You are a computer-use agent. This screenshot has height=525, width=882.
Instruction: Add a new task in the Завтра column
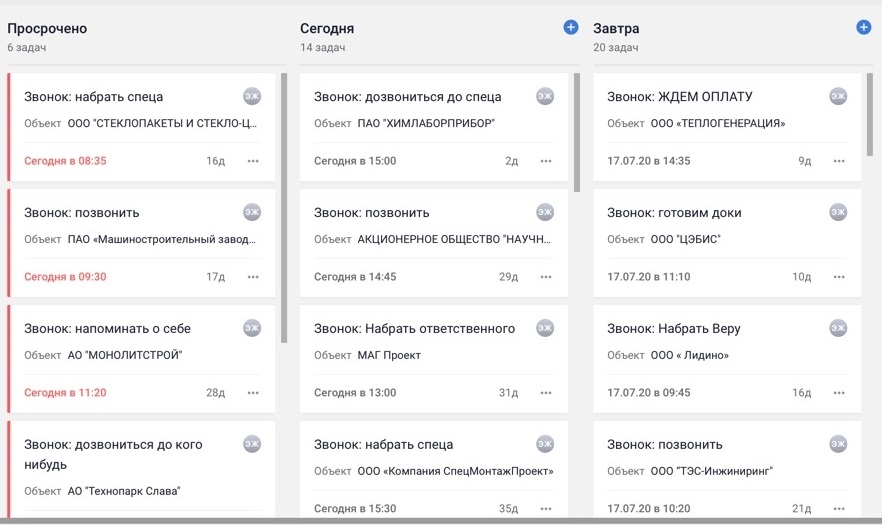pos(864,28)
